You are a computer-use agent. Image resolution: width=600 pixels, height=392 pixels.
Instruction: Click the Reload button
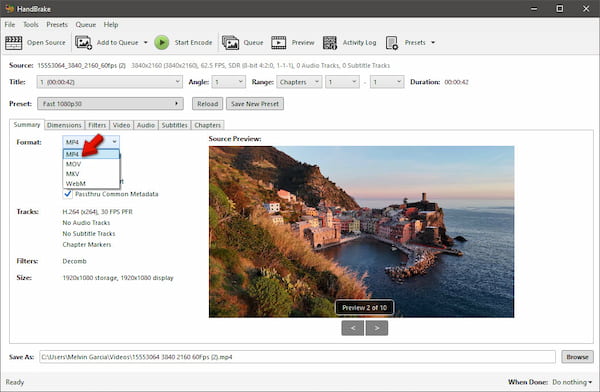click(x=207, y=104)
